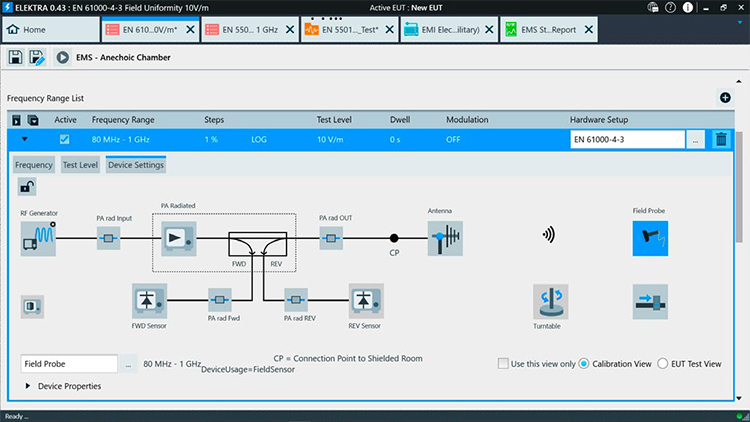Click the Start test play button
This screenshot has width=750, height=422.
pos(62,58)
